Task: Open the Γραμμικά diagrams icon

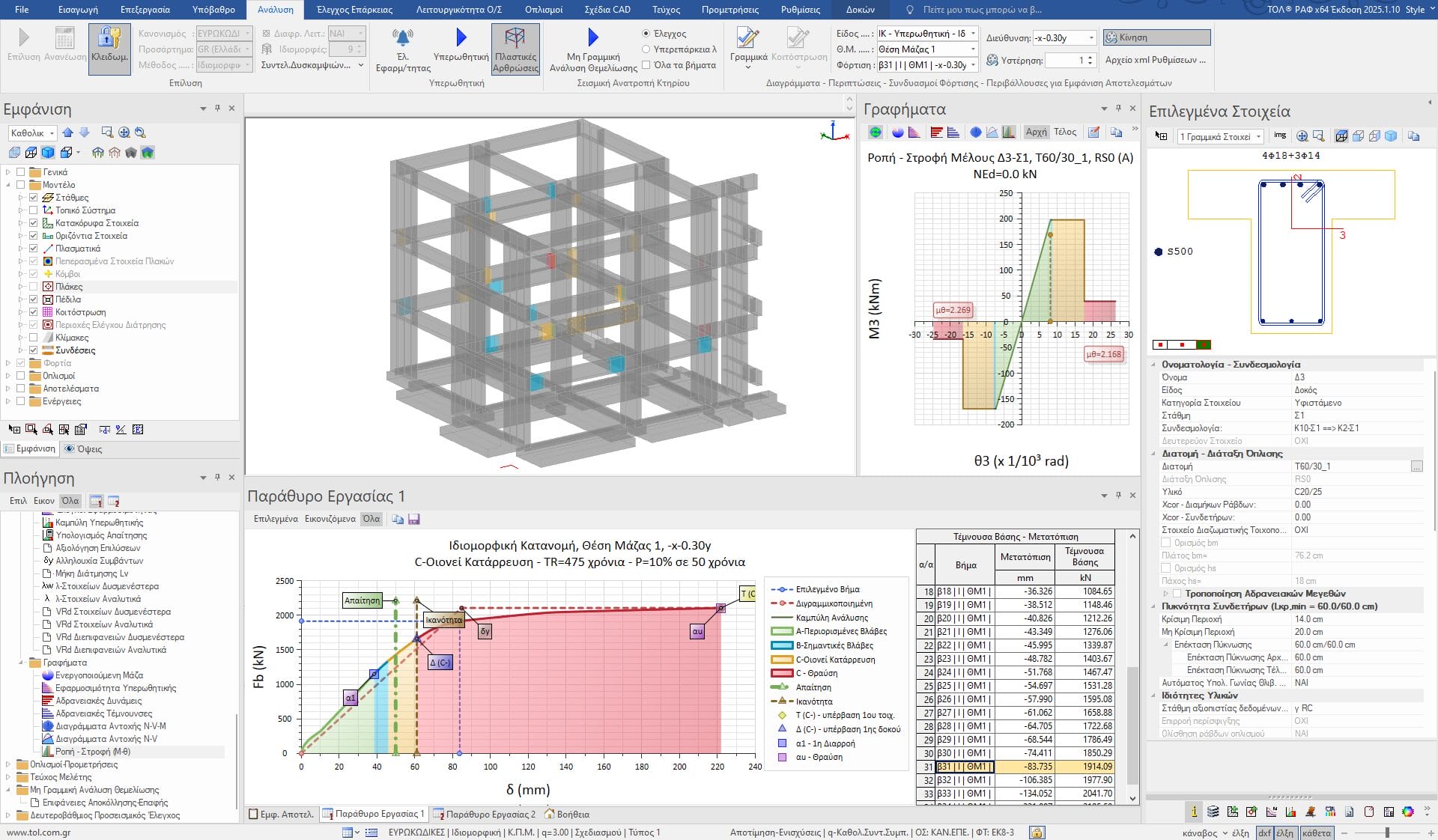Action: pos(747,38)
